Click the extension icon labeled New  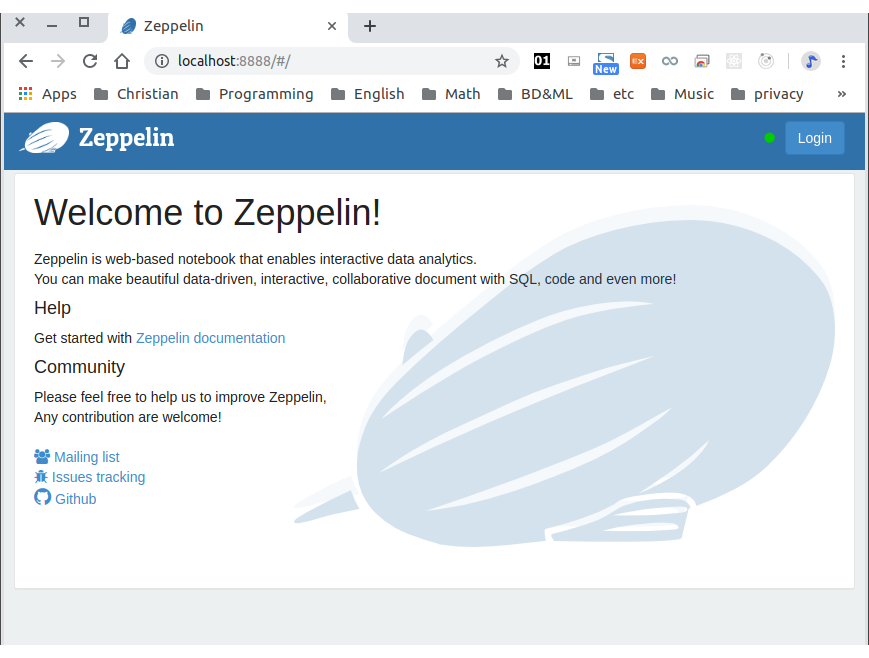[x=606, y=63]
